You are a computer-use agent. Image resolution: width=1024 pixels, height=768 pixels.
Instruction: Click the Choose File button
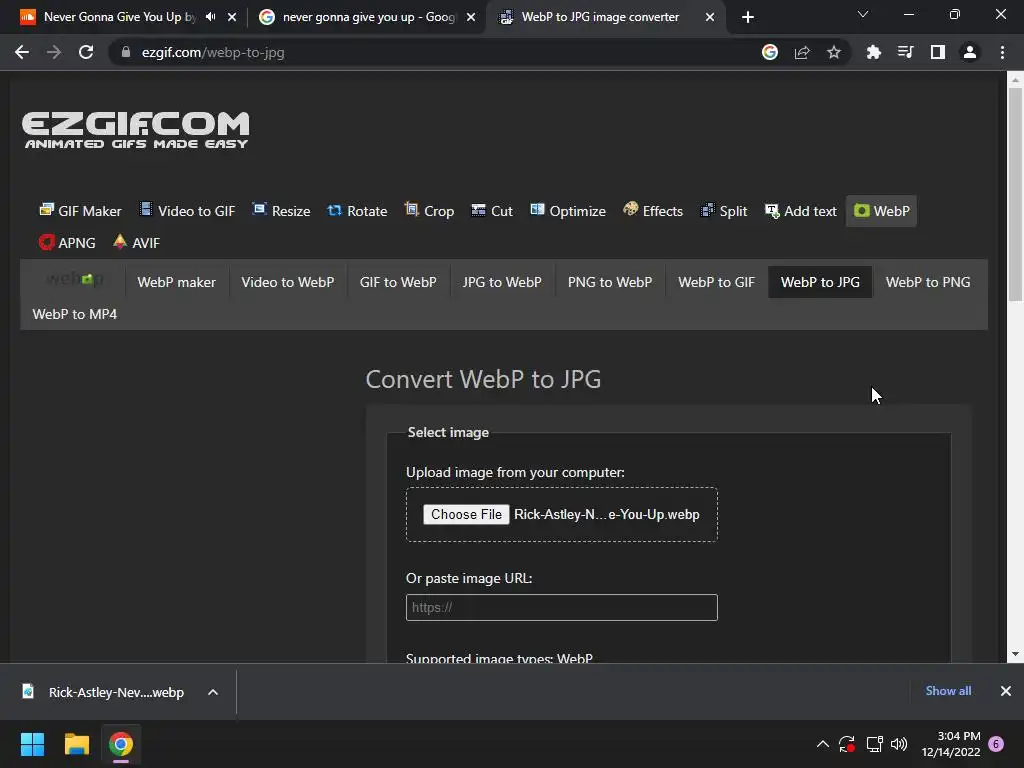(x=466, y=515)
